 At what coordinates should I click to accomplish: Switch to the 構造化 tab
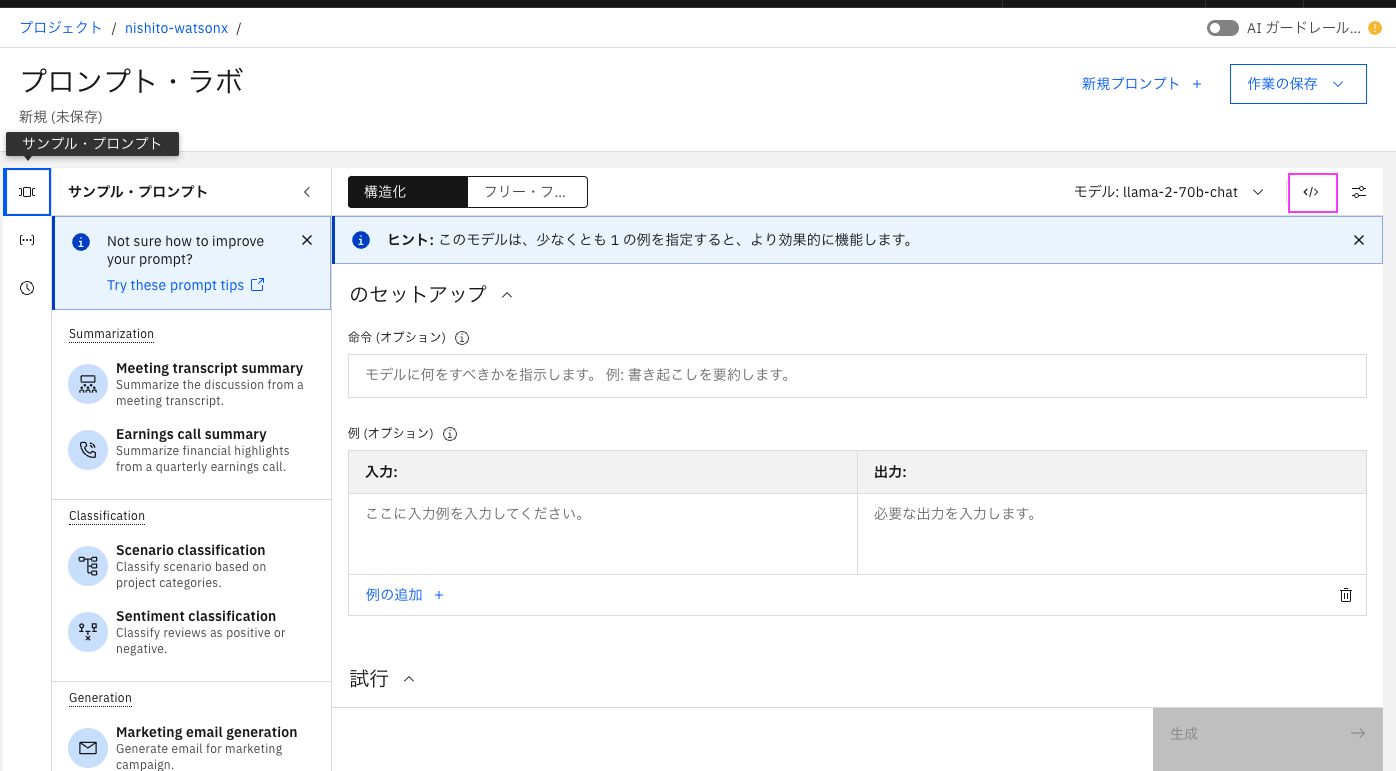coord(408,192)
